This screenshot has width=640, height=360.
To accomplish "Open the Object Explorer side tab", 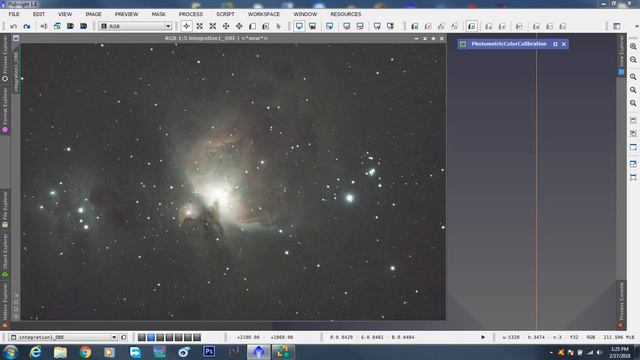I will point(5,256).
